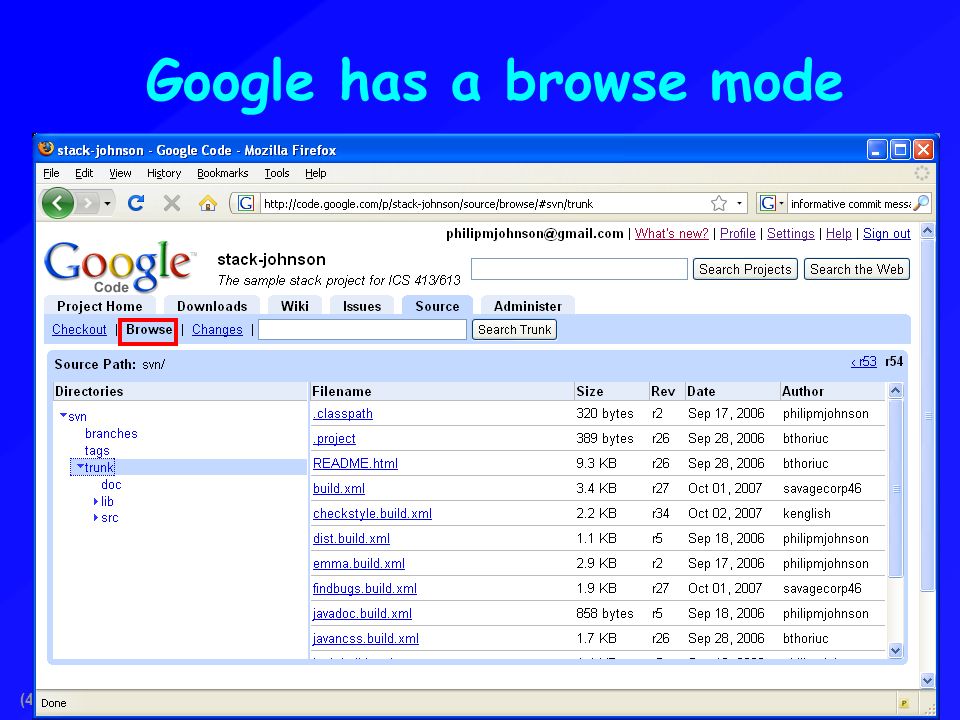Click the search magnifier icon
The width and height of the screenshot is (960, 720).
[921, 203]
